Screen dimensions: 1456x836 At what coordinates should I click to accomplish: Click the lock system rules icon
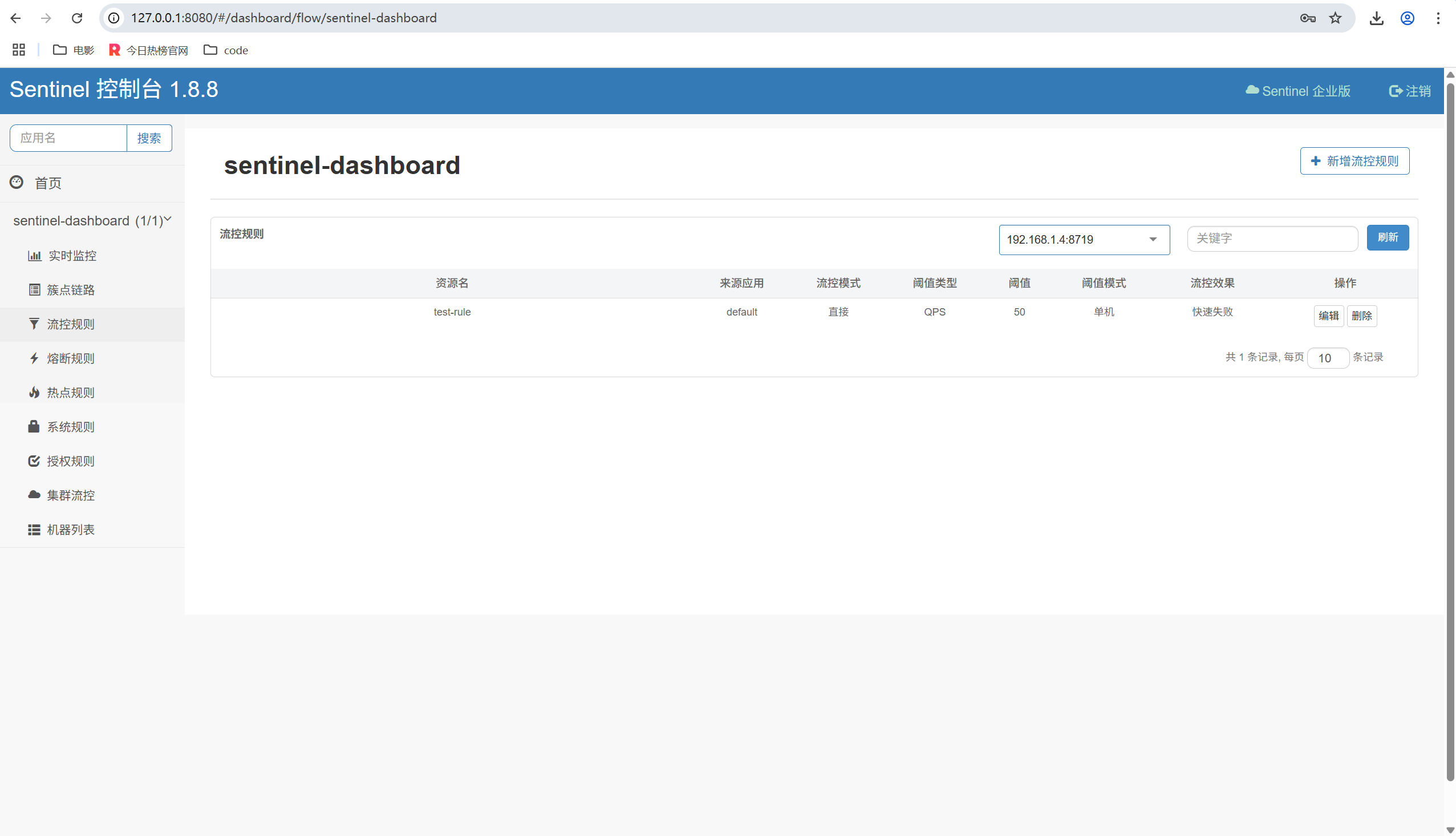pos(34,427)
